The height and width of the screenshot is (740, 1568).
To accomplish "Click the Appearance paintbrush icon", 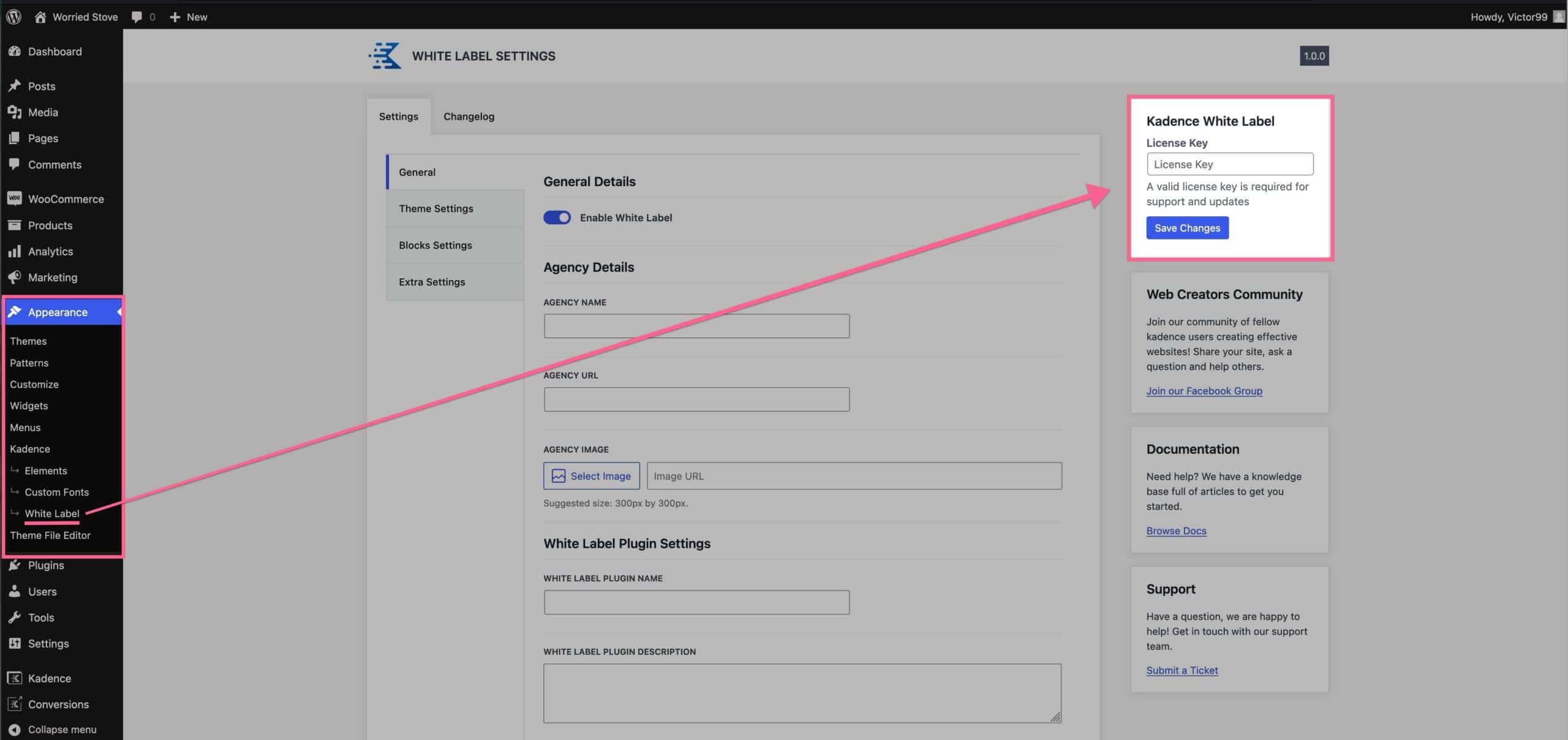I will point(15,312).
